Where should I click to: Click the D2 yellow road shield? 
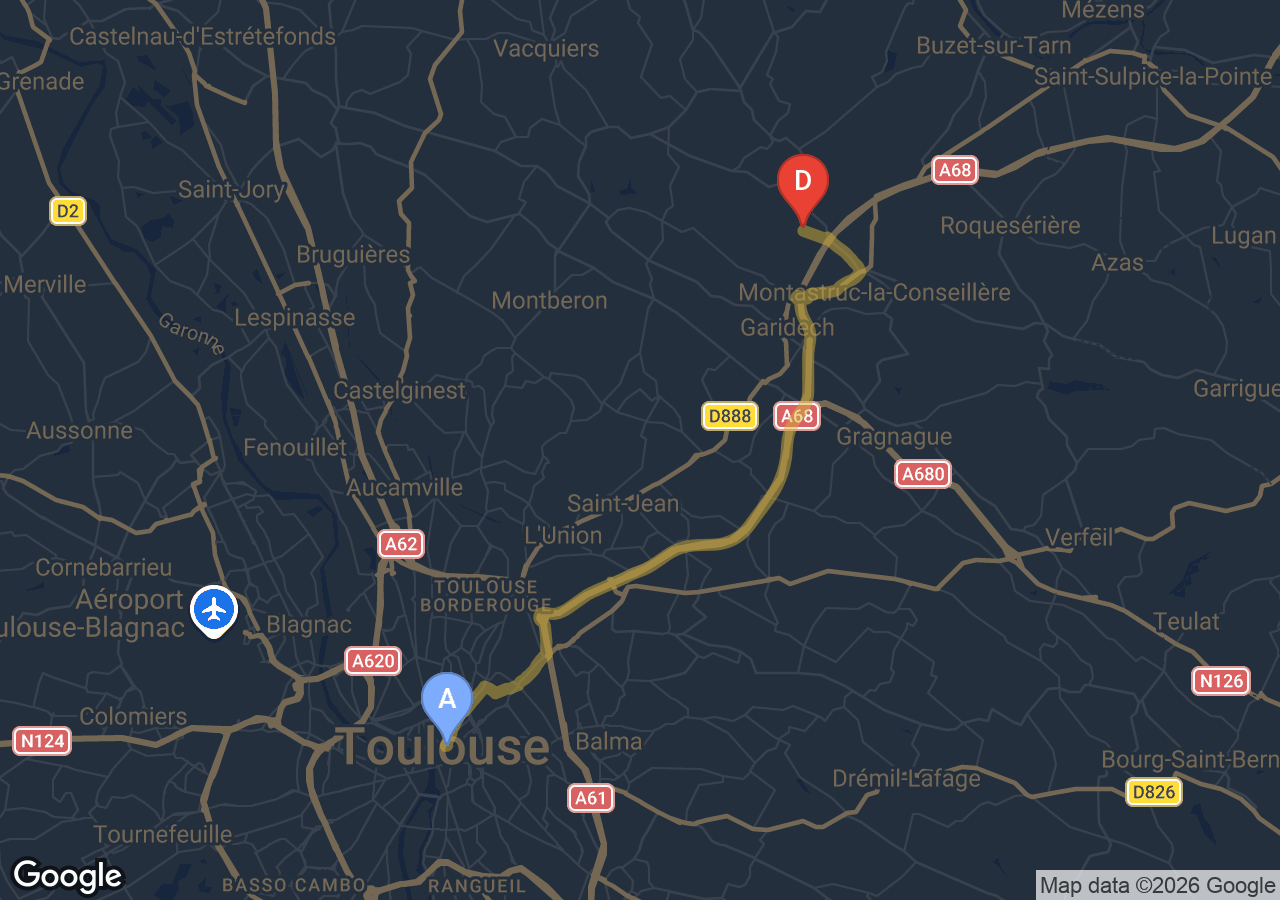(68, 211)
